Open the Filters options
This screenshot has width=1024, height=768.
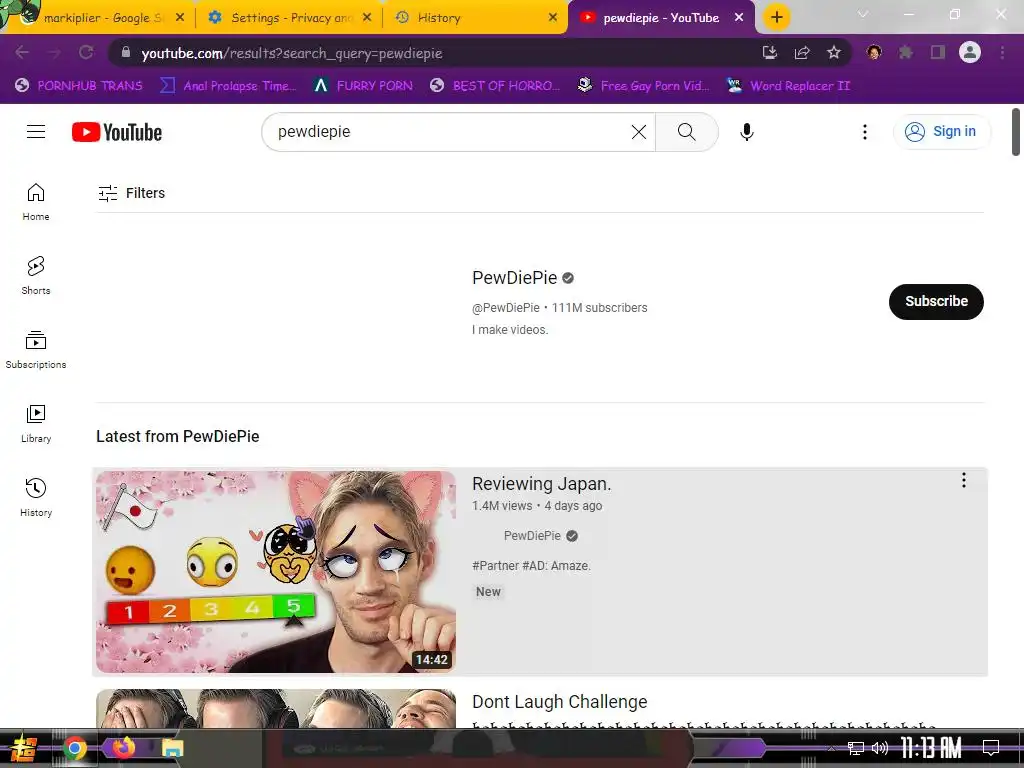(131, 193)
